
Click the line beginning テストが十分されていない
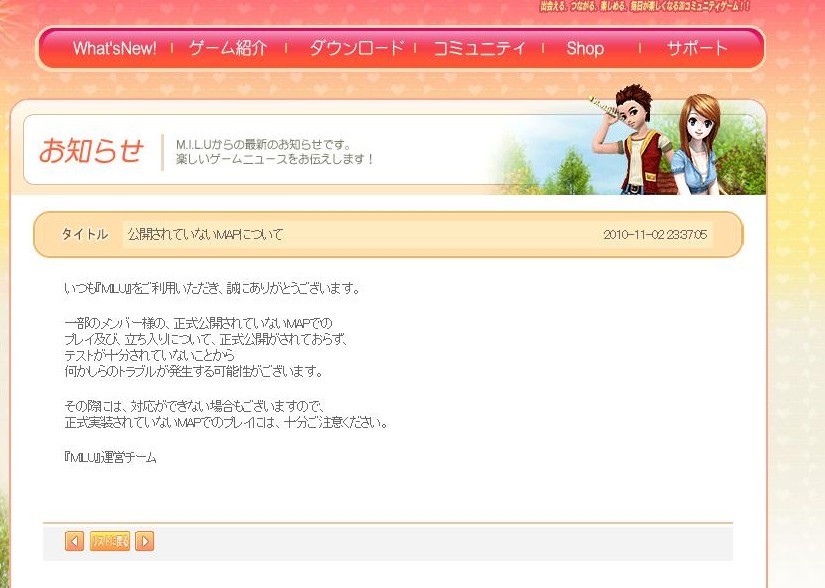[x=149, y=355]
